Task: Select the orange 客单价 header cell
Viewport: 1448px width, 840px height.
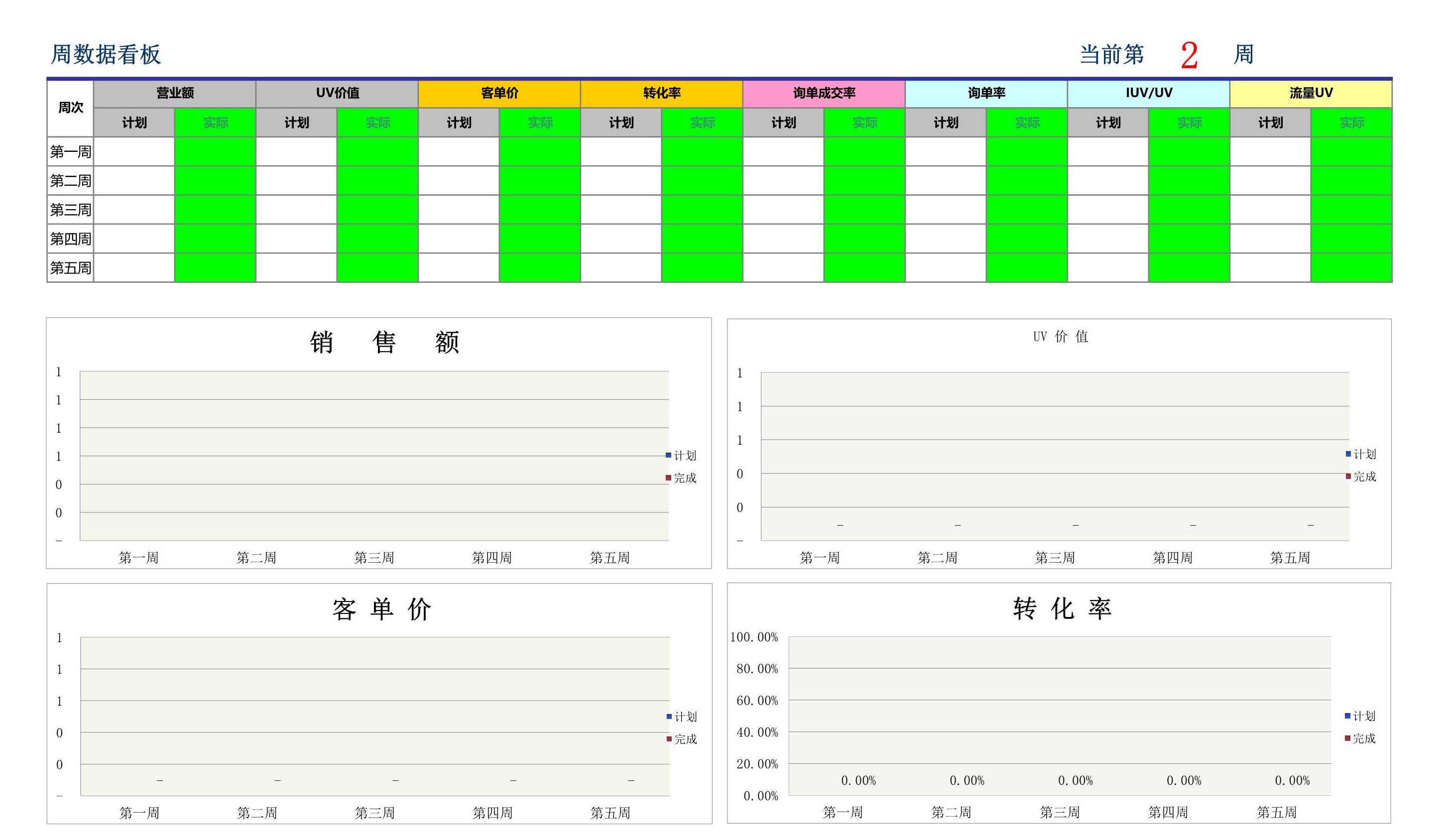Action: point(499,92)
